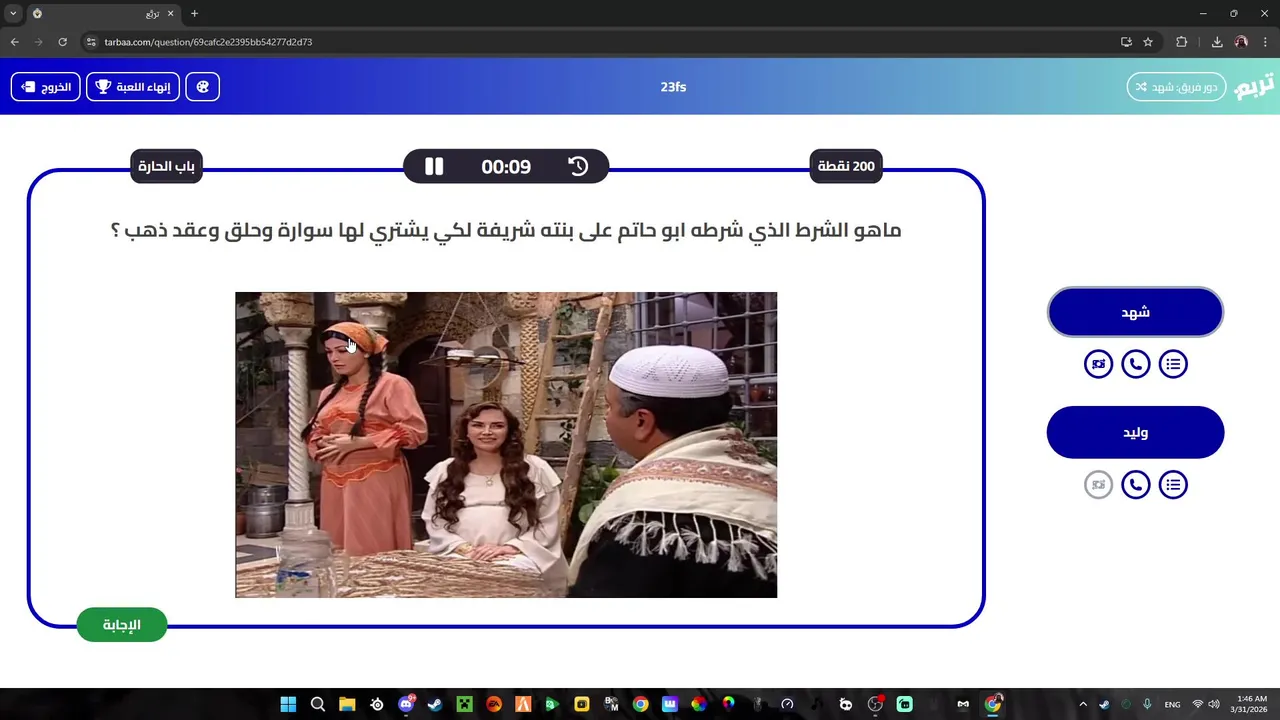Open Chrome downloads
This screenshot has width=1280, height=720.
click(x=1217, y=42)
